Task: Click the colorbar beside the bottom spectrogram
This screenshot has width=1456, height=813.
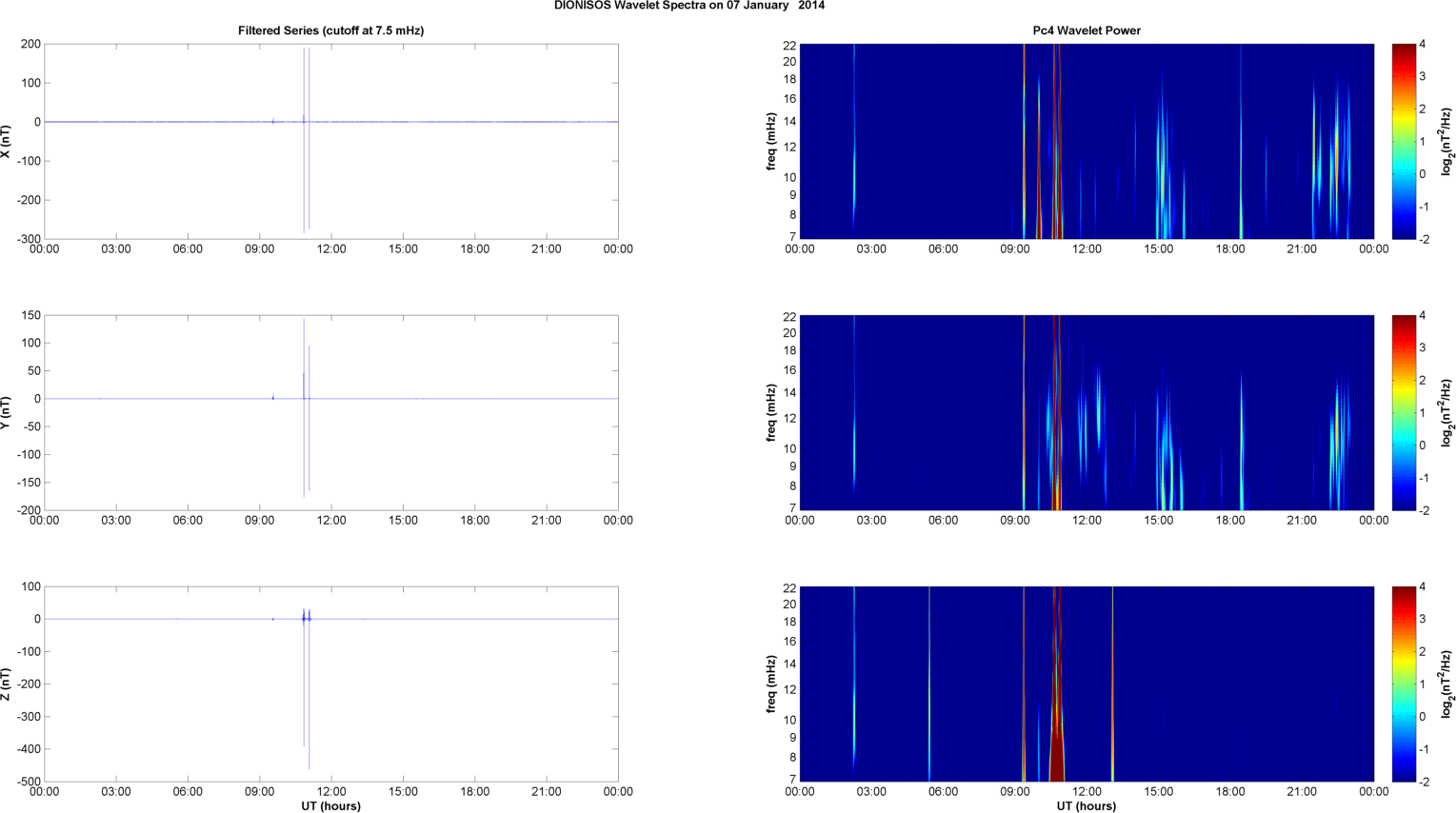Action: (x=1404, y=684)
